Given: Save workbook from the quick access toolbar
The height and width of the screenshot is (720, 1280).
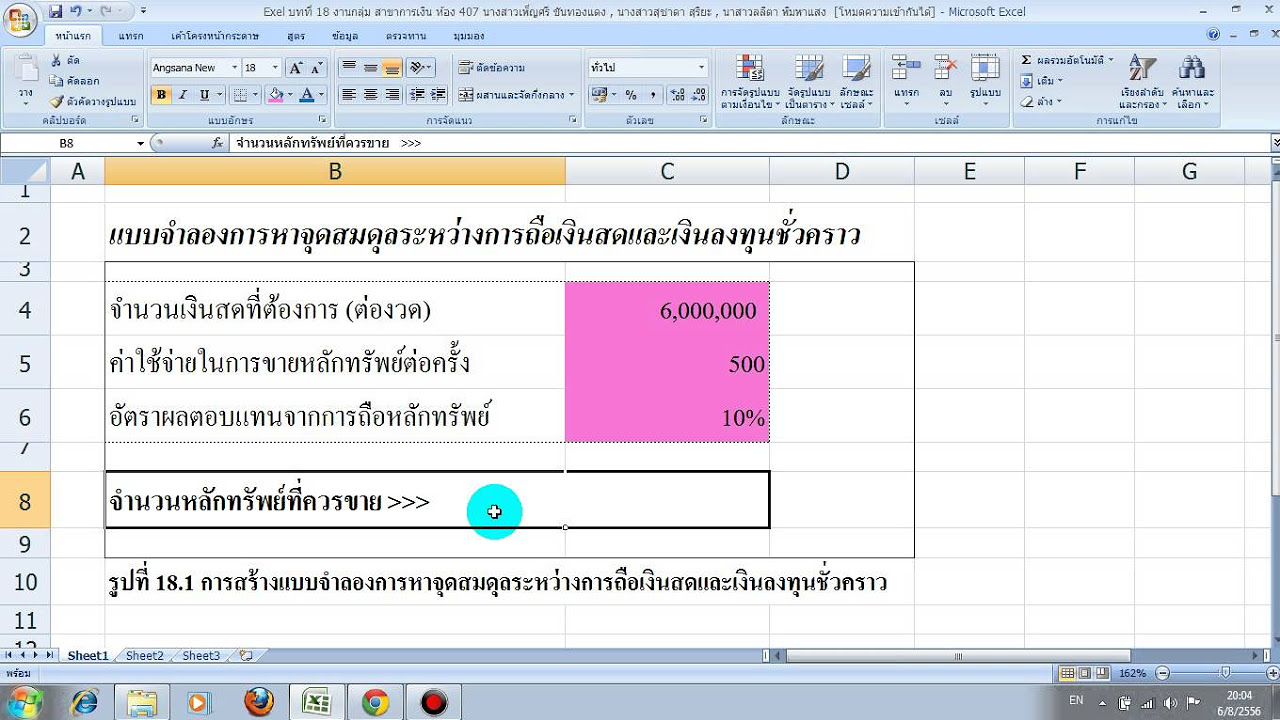Looking at the screenshot, I should click(x=55, y=11).
